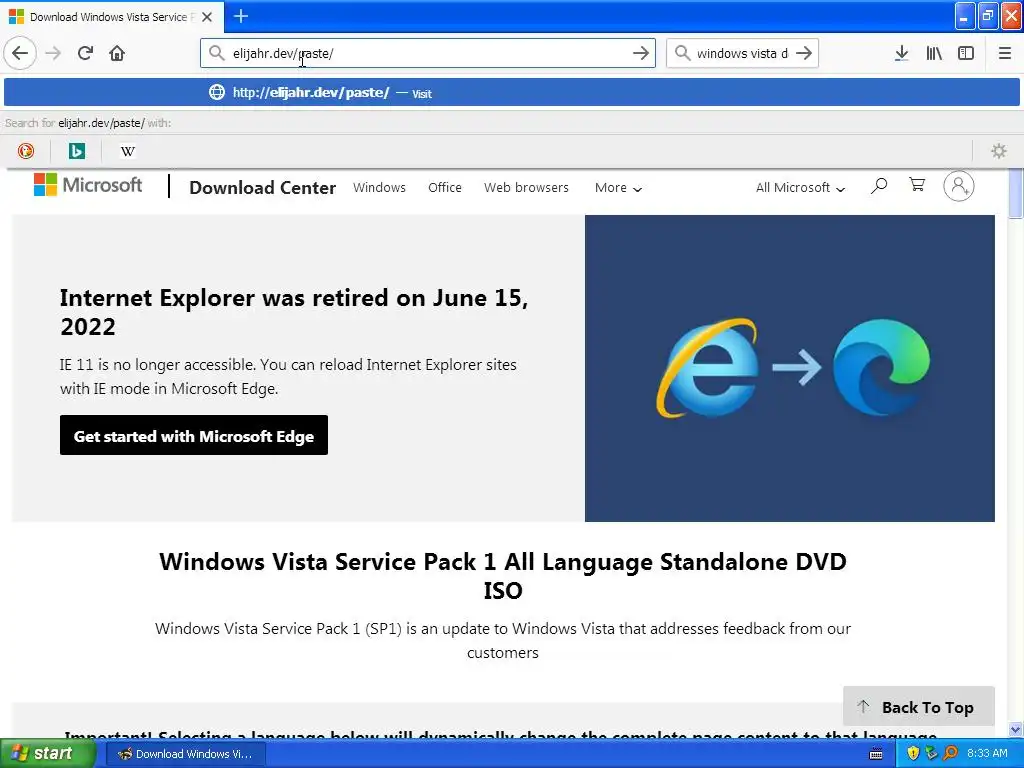Click Internet Explorer was retired heading
Image resolution: width=1024 pixels, height=768 pixels.
[x=294, y=312]
